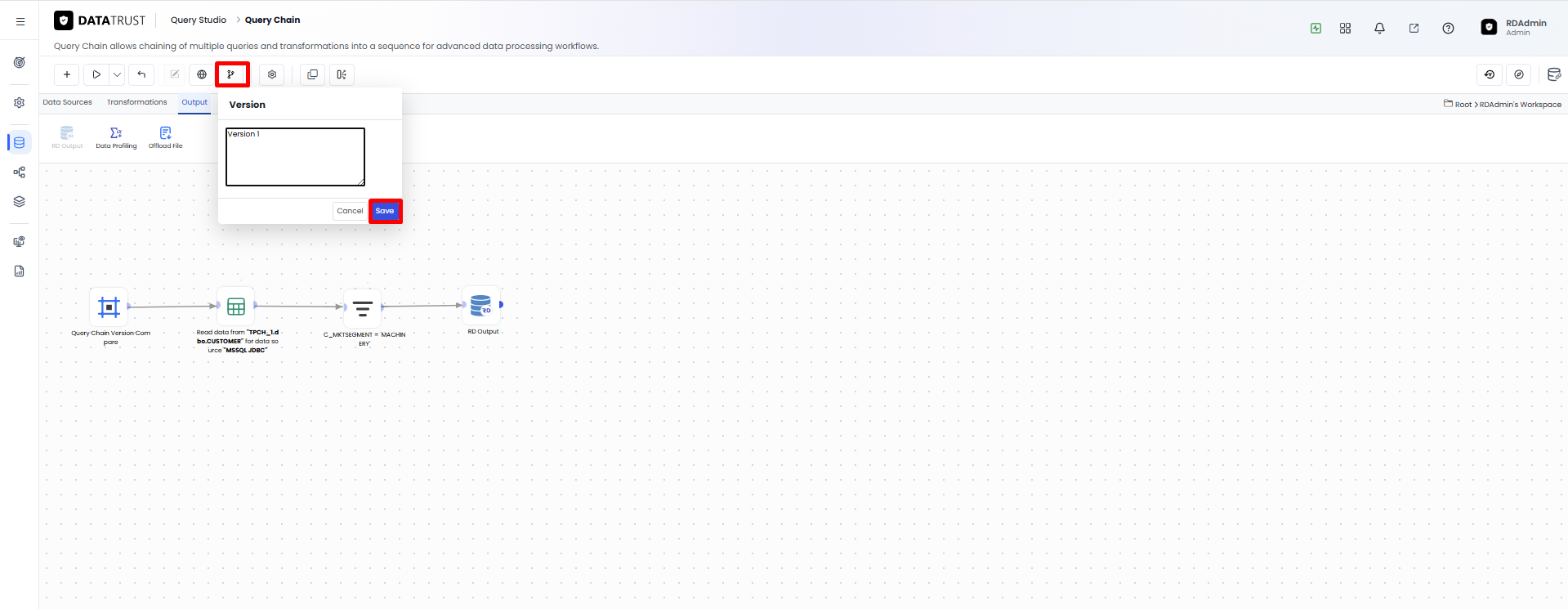Select the Offload File output tool
This screenshot has width=1568, height=609.
tap(165, 137)
